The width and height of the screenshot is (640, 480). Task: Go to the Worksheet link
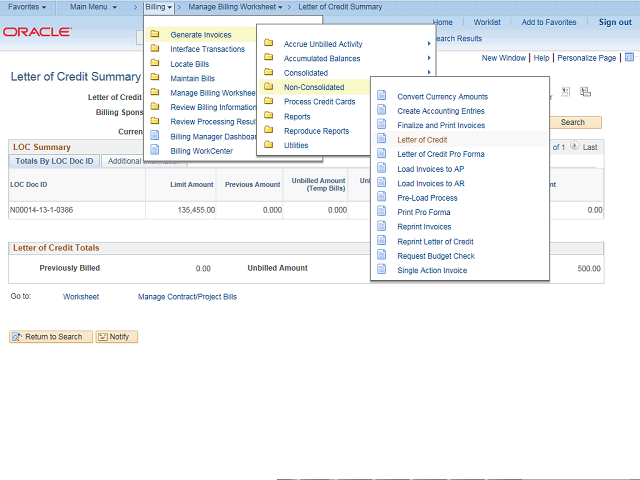point(81,297)
